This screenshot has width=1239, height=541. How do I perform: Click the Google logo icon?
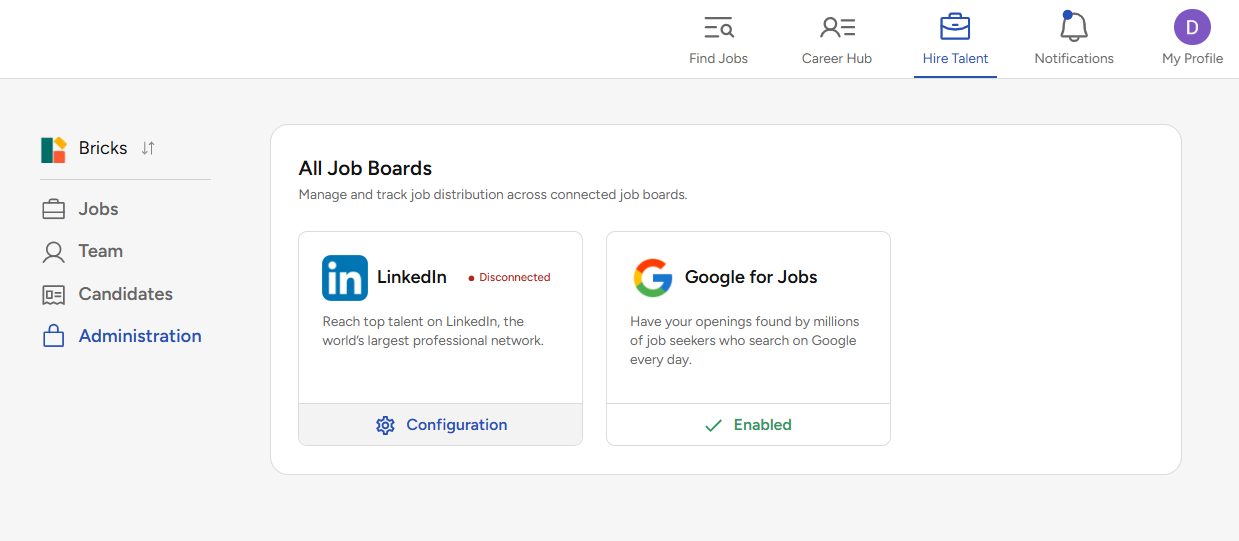click(653, 278)
